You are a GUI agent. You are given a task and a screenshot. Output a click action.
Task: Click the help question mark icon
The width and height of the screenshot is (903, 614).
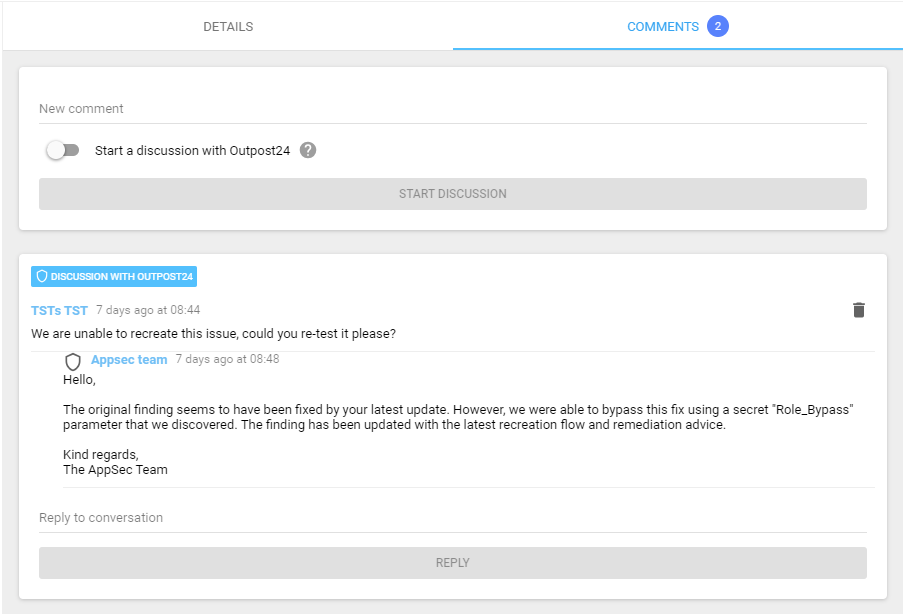coord(308,150)
